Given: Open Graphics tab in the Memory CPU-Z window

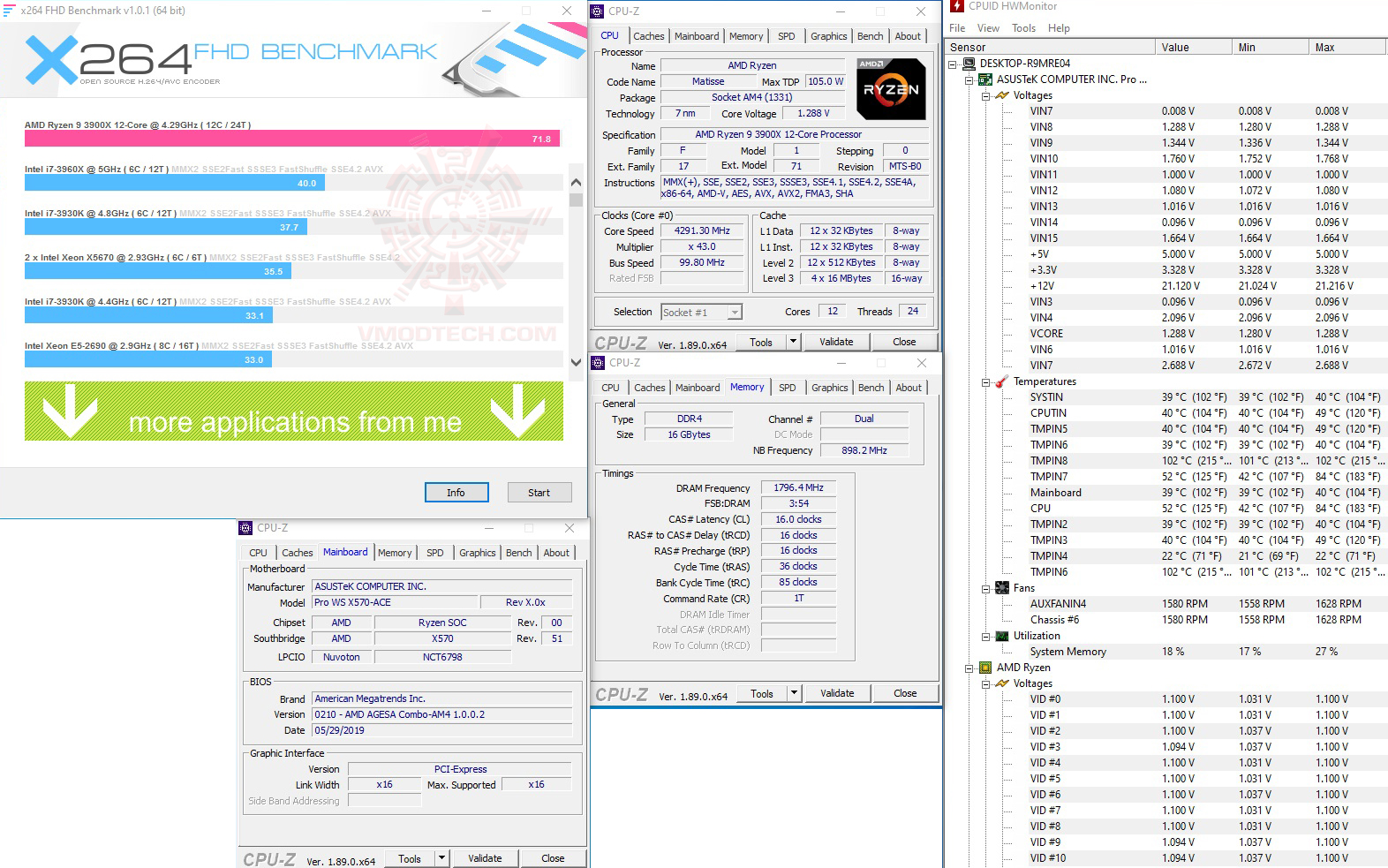Looking at the screenshot, I should coord(829,388).
